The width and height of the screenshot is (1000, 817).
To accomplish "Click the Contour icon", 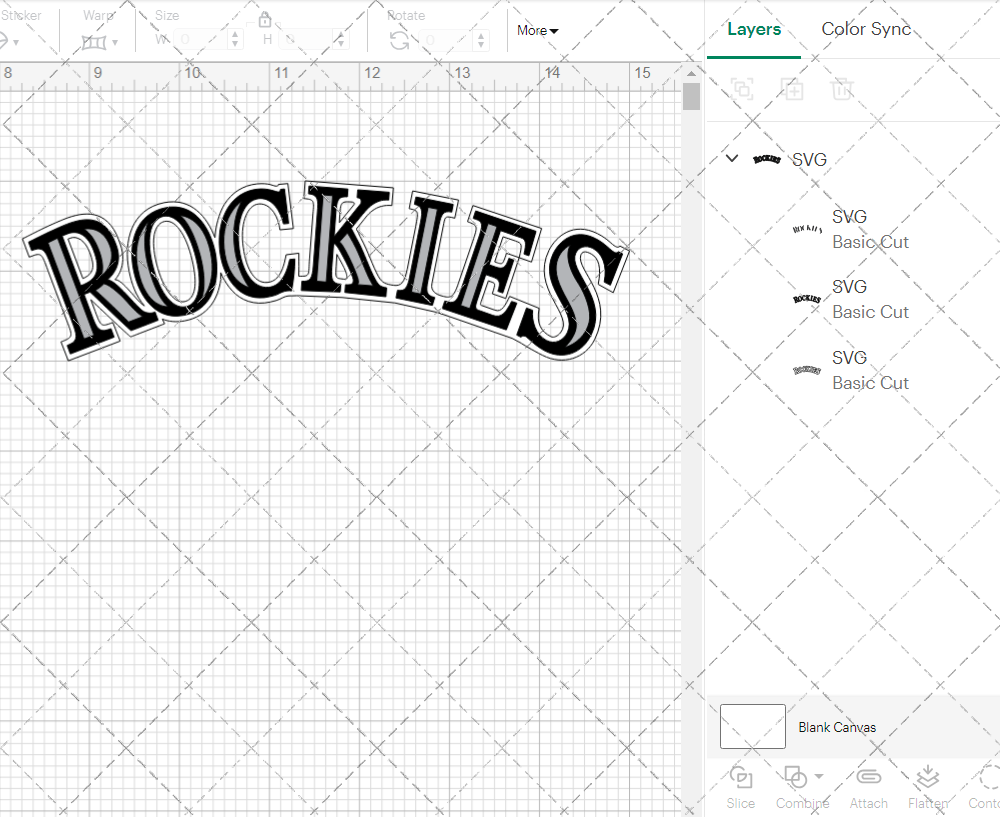I will pos(989,777).
